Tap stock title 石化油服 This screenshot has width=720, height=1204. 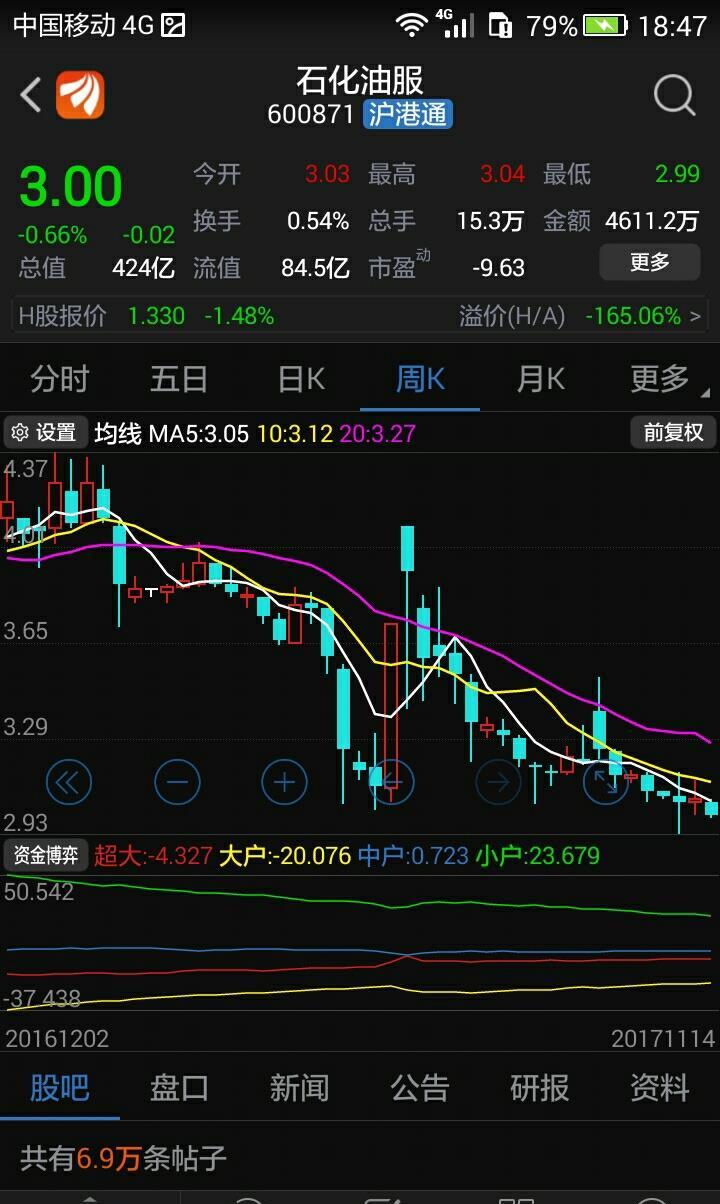click(x=360, y=79)
